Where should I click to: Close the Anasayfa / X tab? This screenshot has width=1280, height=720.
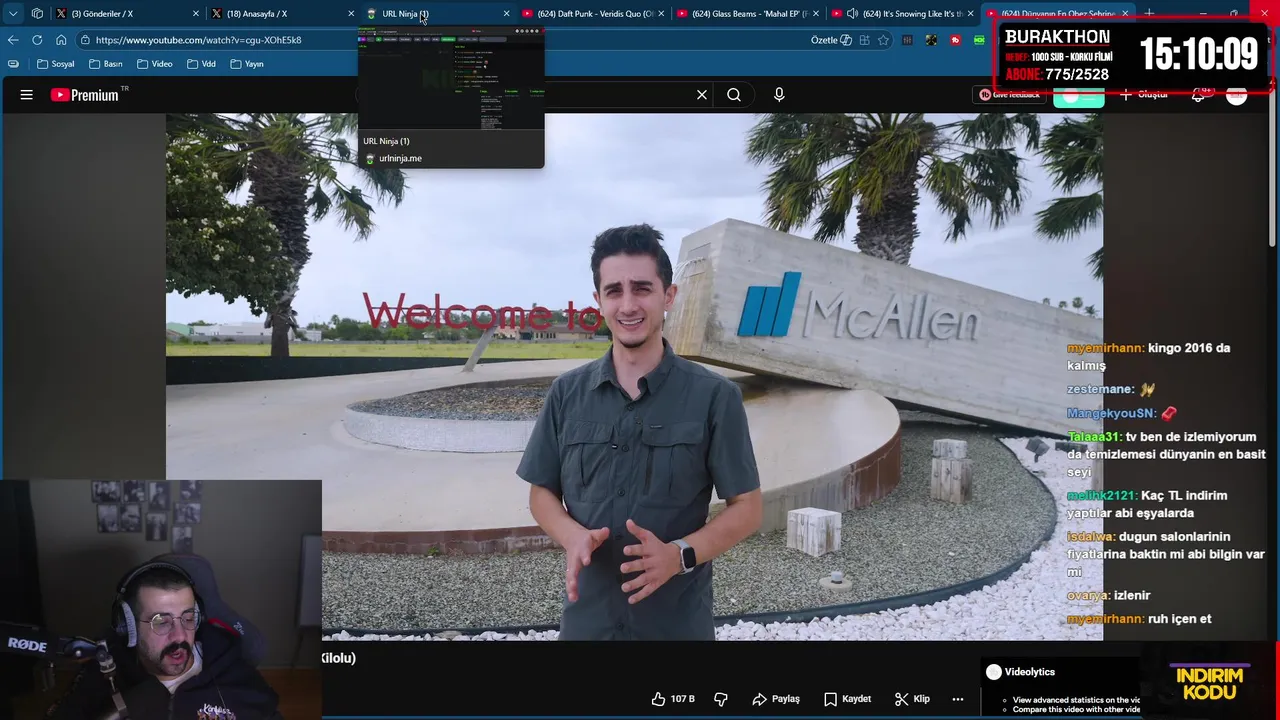point(351,14)
